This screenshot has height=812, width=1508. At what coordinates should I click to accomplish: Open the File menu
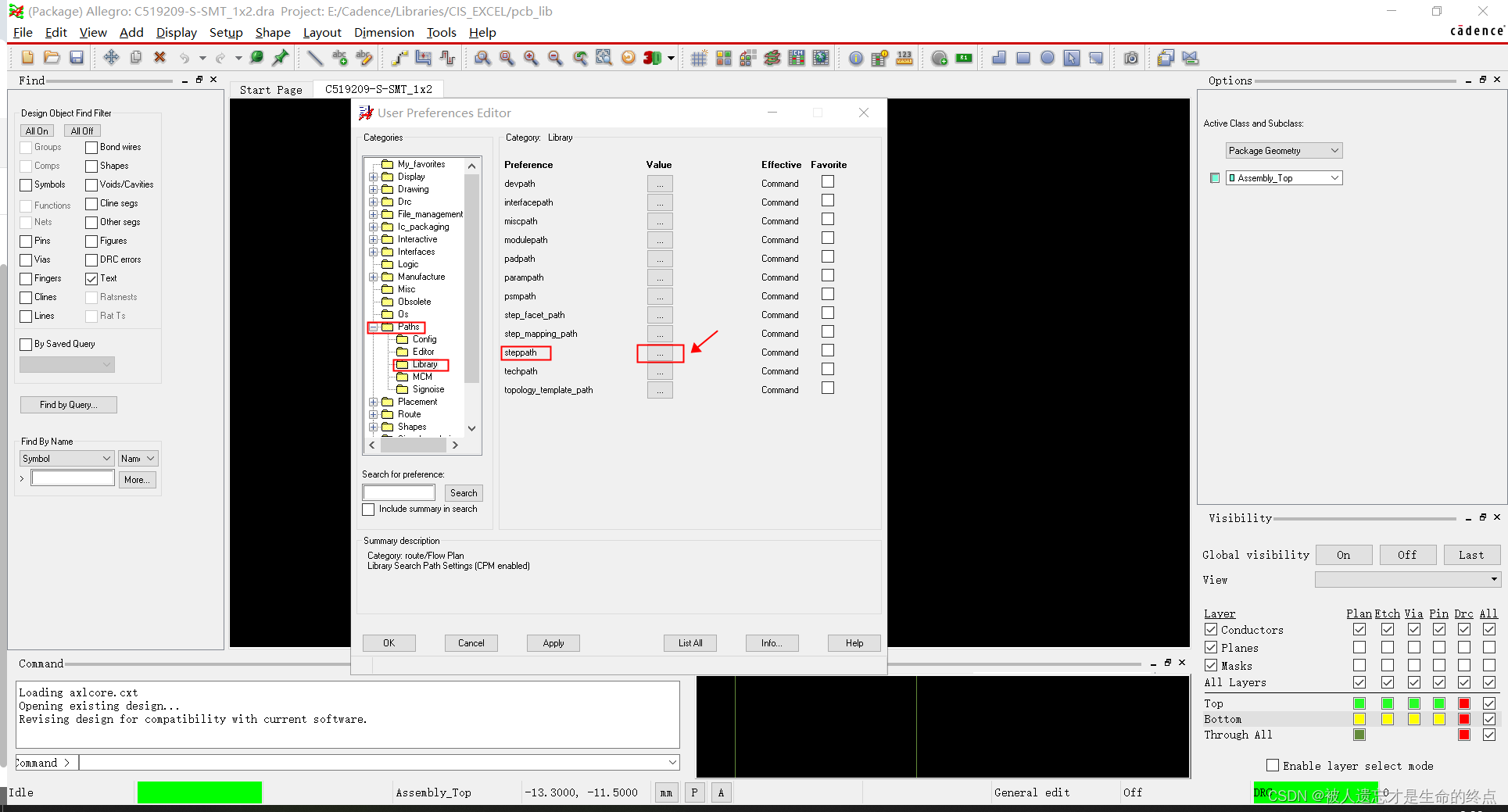tap(23, 32)
